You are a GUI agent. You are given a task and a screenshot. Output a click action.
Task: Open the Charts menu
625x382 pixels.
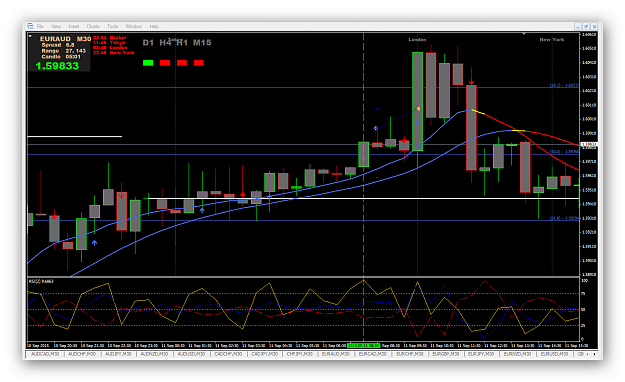point(93,26)
